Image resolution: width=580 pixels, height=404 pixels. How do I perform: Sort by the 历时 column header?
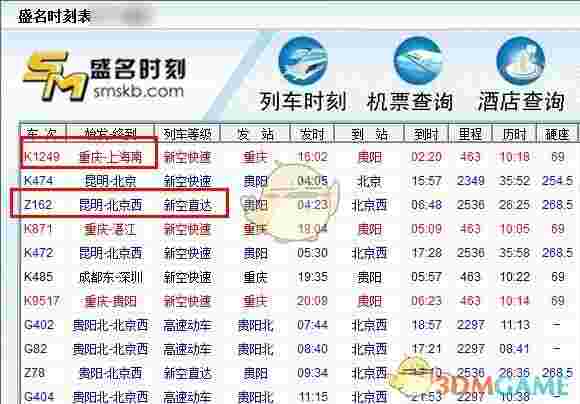click(514, 134)
